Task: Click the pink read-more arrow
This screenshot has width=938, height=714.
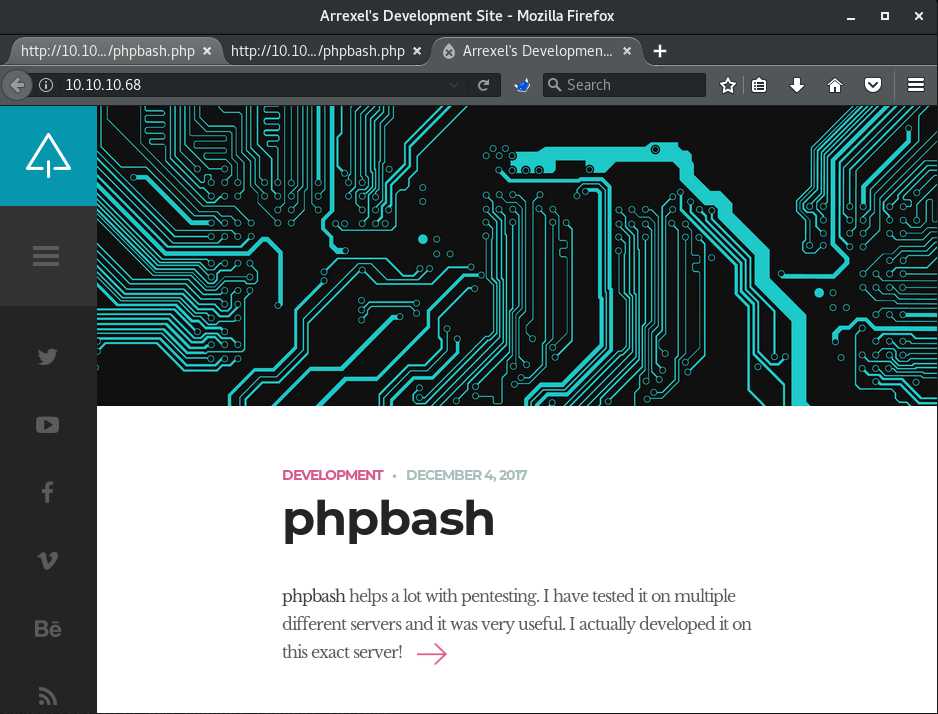Action: point(430,654)
